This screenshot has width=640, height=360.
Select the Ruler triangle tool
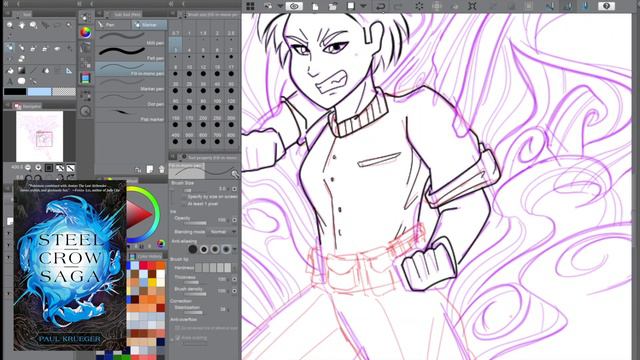point(69,71)
